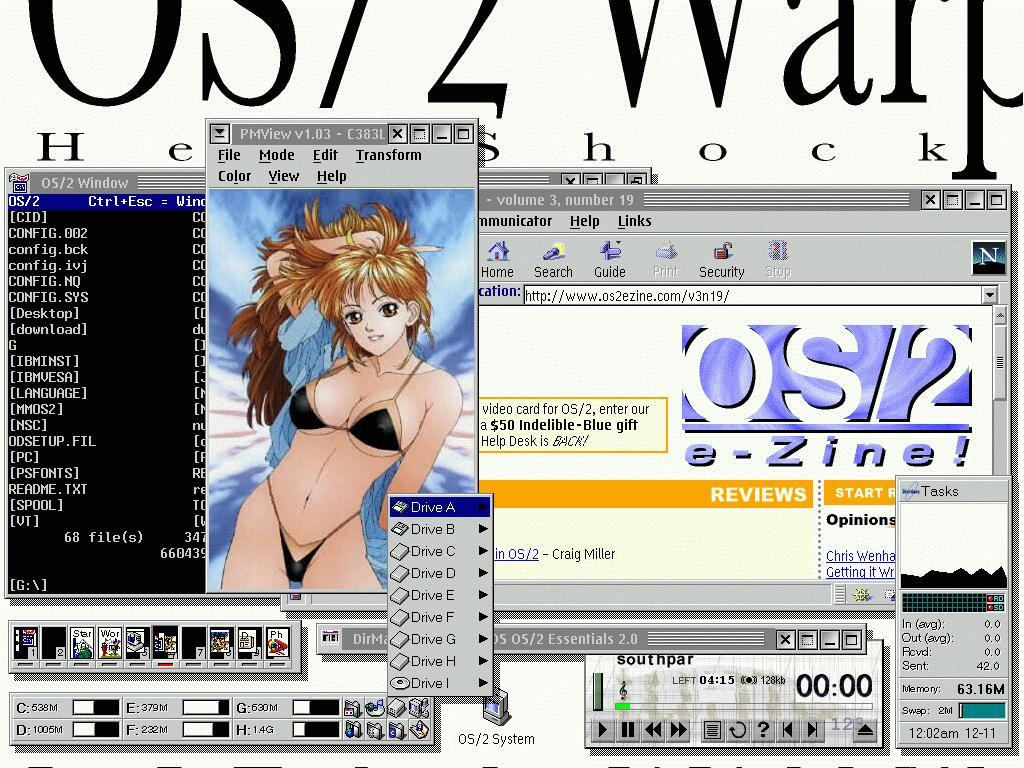Stop page loading in the Netscape toolbar

coord(778,260)
